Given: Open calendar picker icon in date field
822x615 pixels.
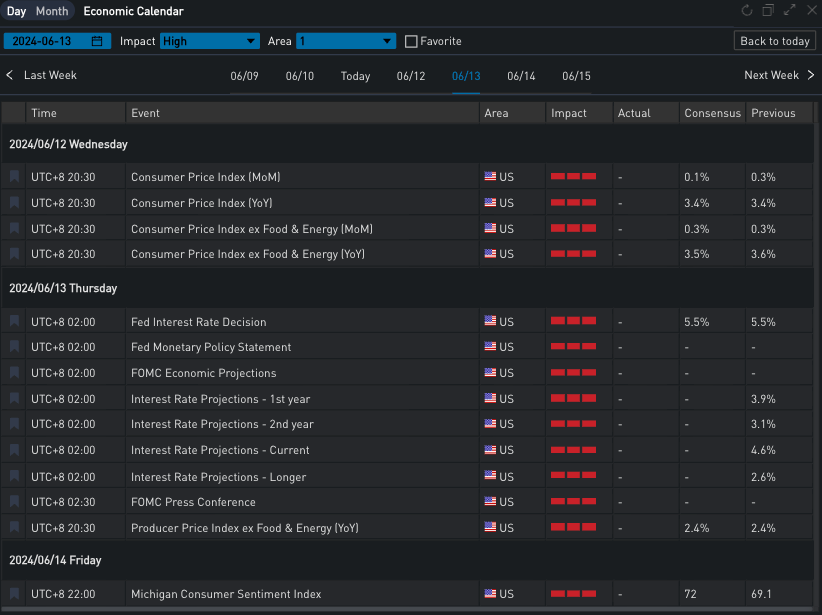Looking at the screenshot, I should click(97, 41).
